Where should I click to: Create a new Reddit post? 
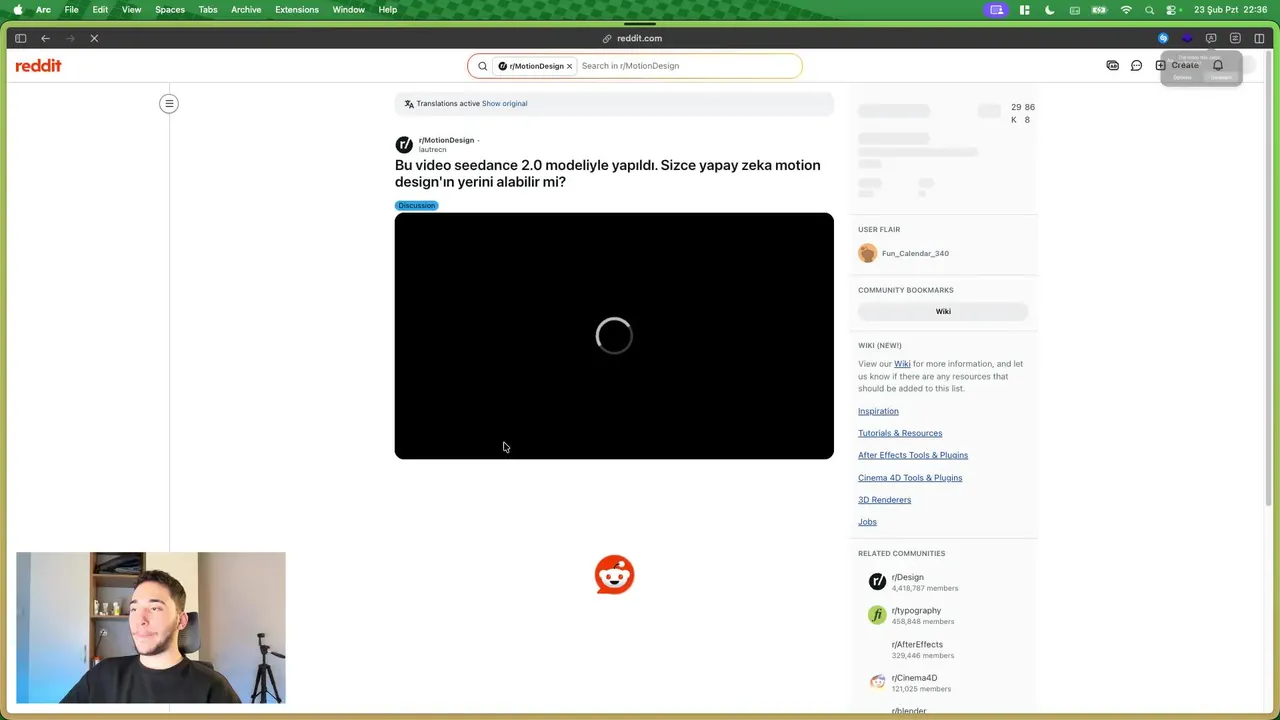[x=1177, y=66]
